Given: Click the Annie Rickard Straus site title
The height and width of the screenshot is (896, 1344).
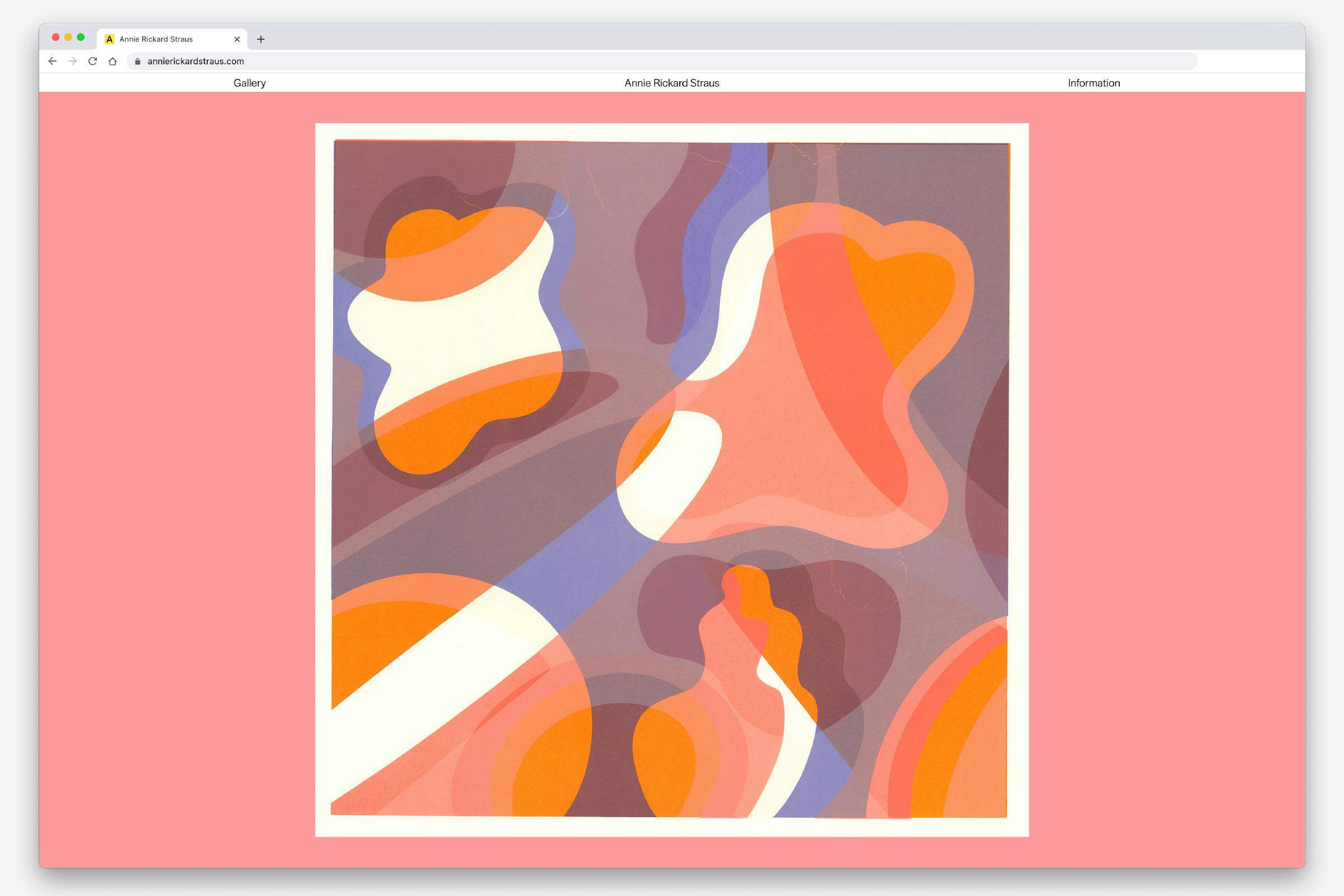Looking at the screenshot, I should tap(672, 83).
